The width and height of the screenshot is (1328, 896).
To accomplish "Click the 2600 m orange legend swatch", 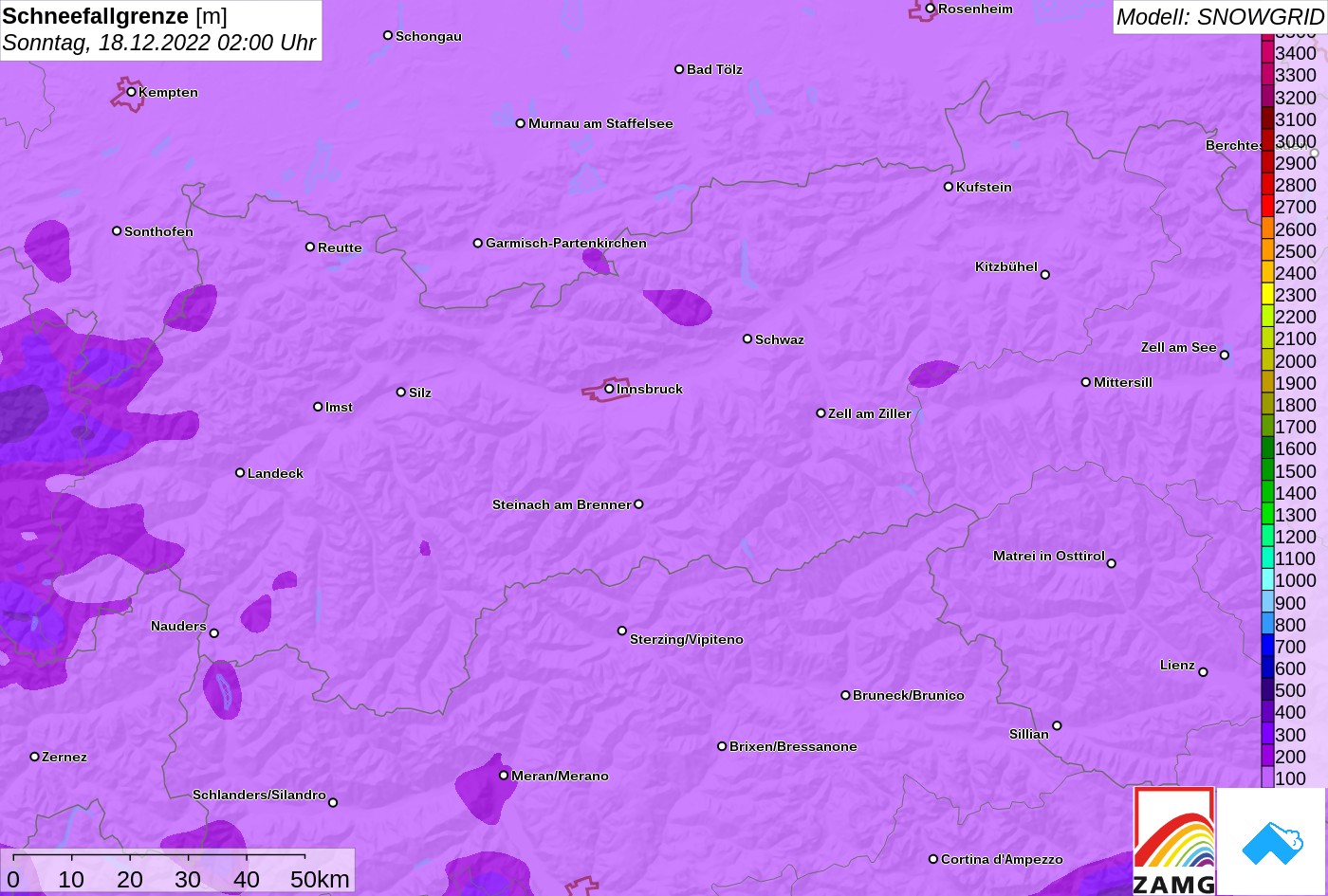I will 1267,229.
